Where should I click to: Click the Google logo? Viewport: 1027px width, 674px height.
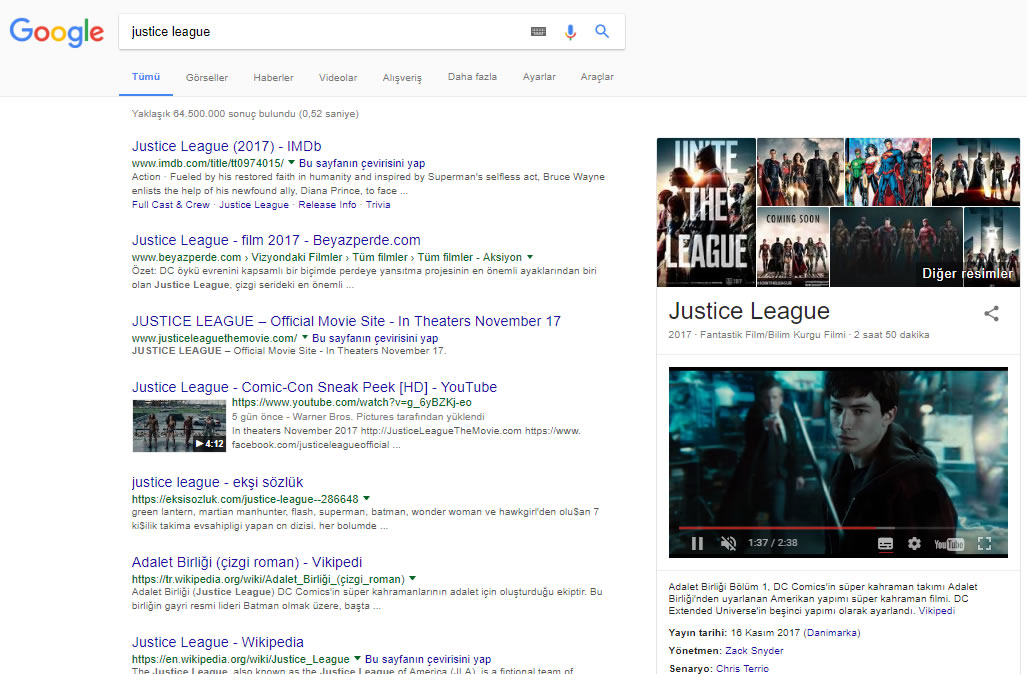[x=57, y=32]
